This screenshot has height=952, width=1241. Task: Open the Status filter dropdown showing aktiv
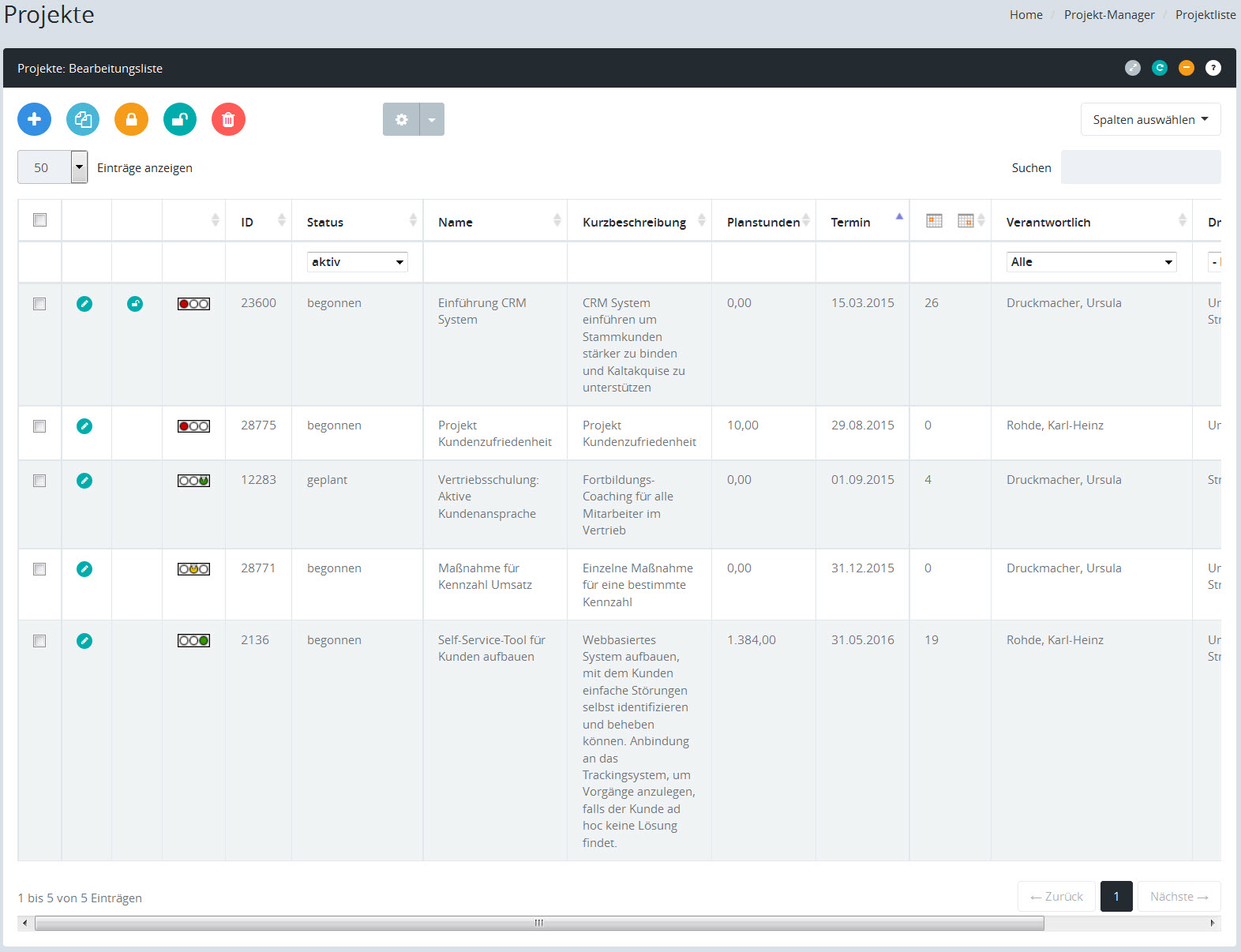coord(357,262)
